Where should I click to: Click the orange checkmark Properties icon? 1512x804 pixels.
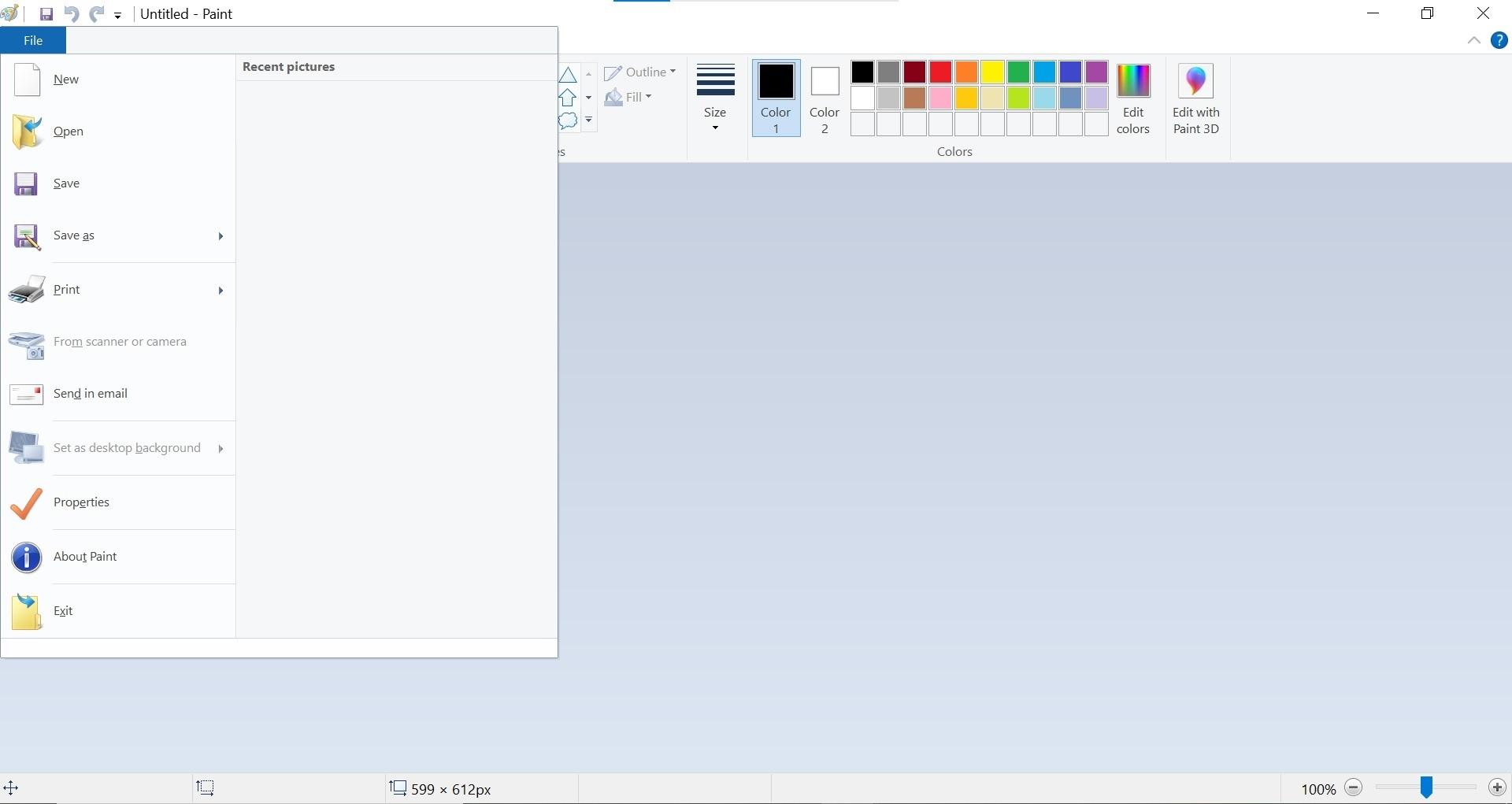pyautogui.click(x=26, y=503)
